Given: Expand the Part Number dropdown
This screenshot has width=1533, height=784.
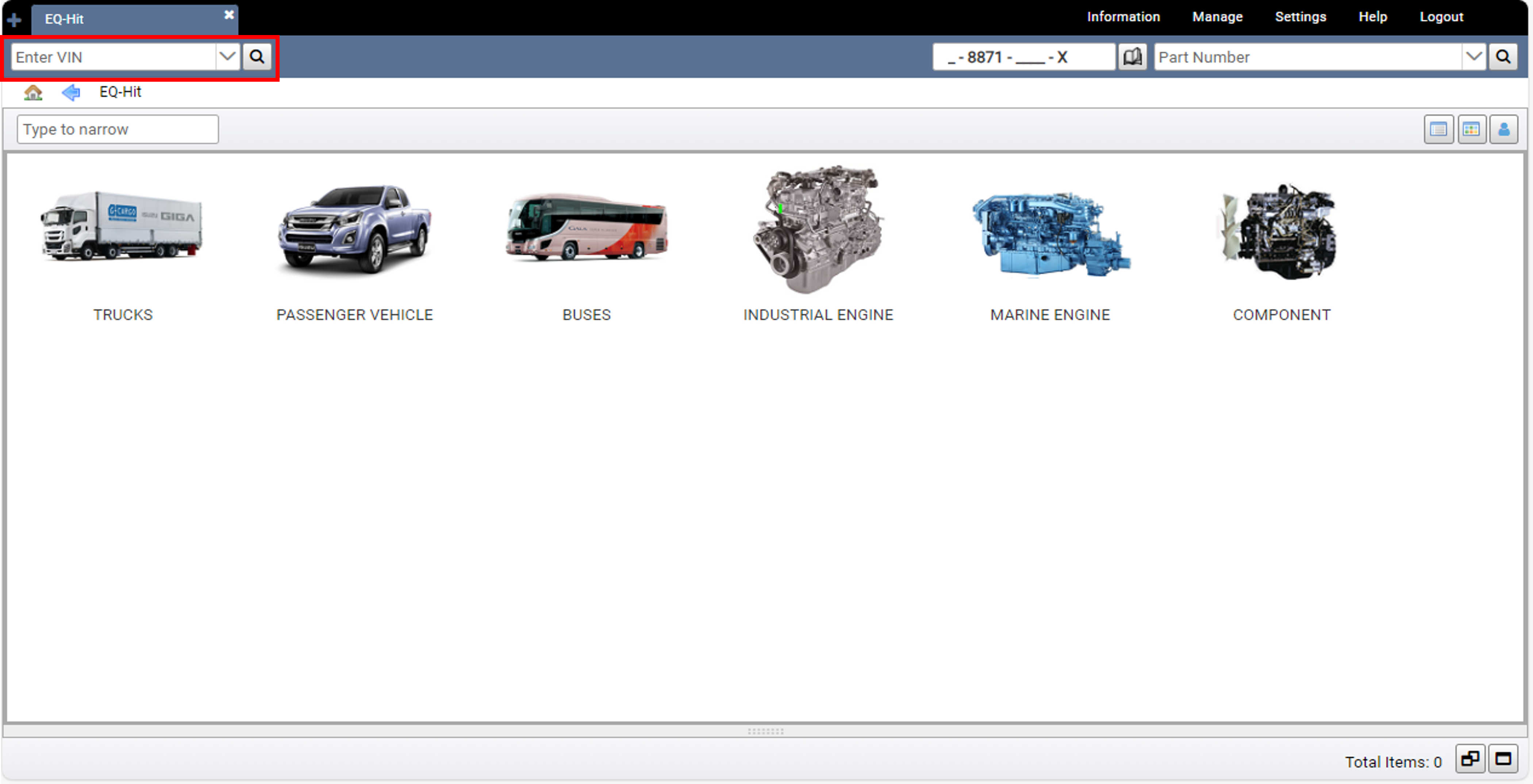Looking at the screenshot, I should click(1474, 57).
